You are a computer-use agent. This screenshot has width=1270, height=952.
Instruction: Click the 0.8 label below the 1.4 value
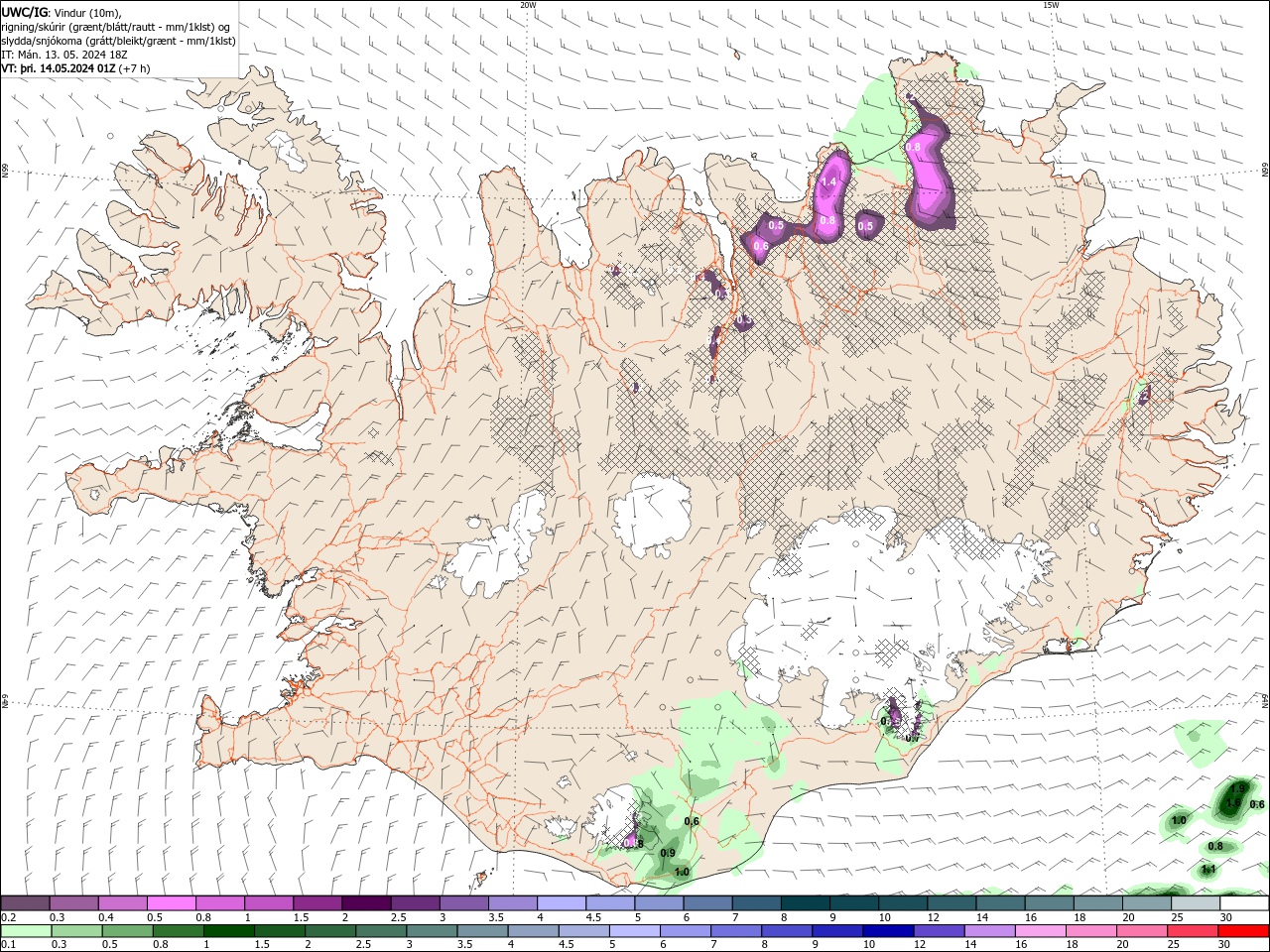[x=827, y=220]
